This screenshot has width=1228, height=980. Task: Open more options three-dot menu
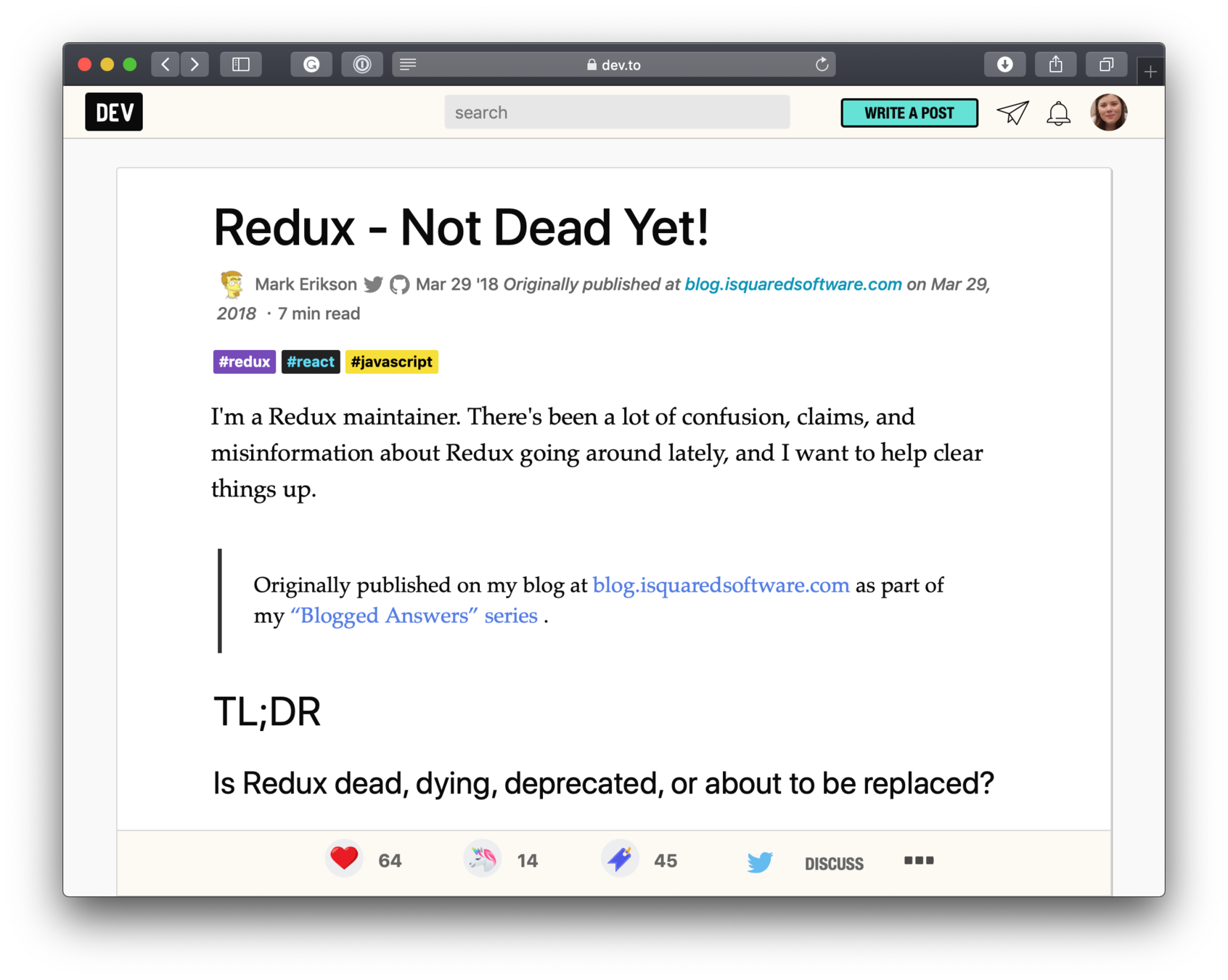pos(919,860)
